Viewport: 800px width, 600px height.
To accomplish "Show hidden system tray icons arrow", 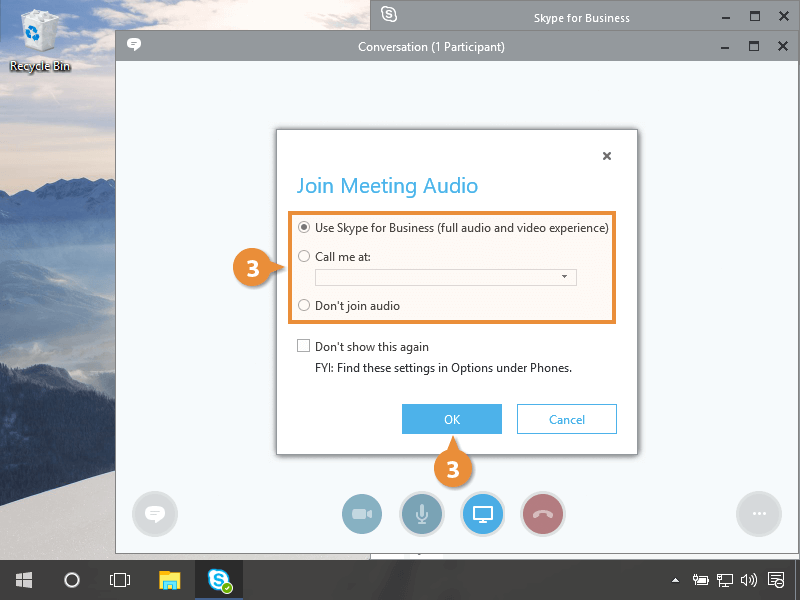I will (675, 580).
